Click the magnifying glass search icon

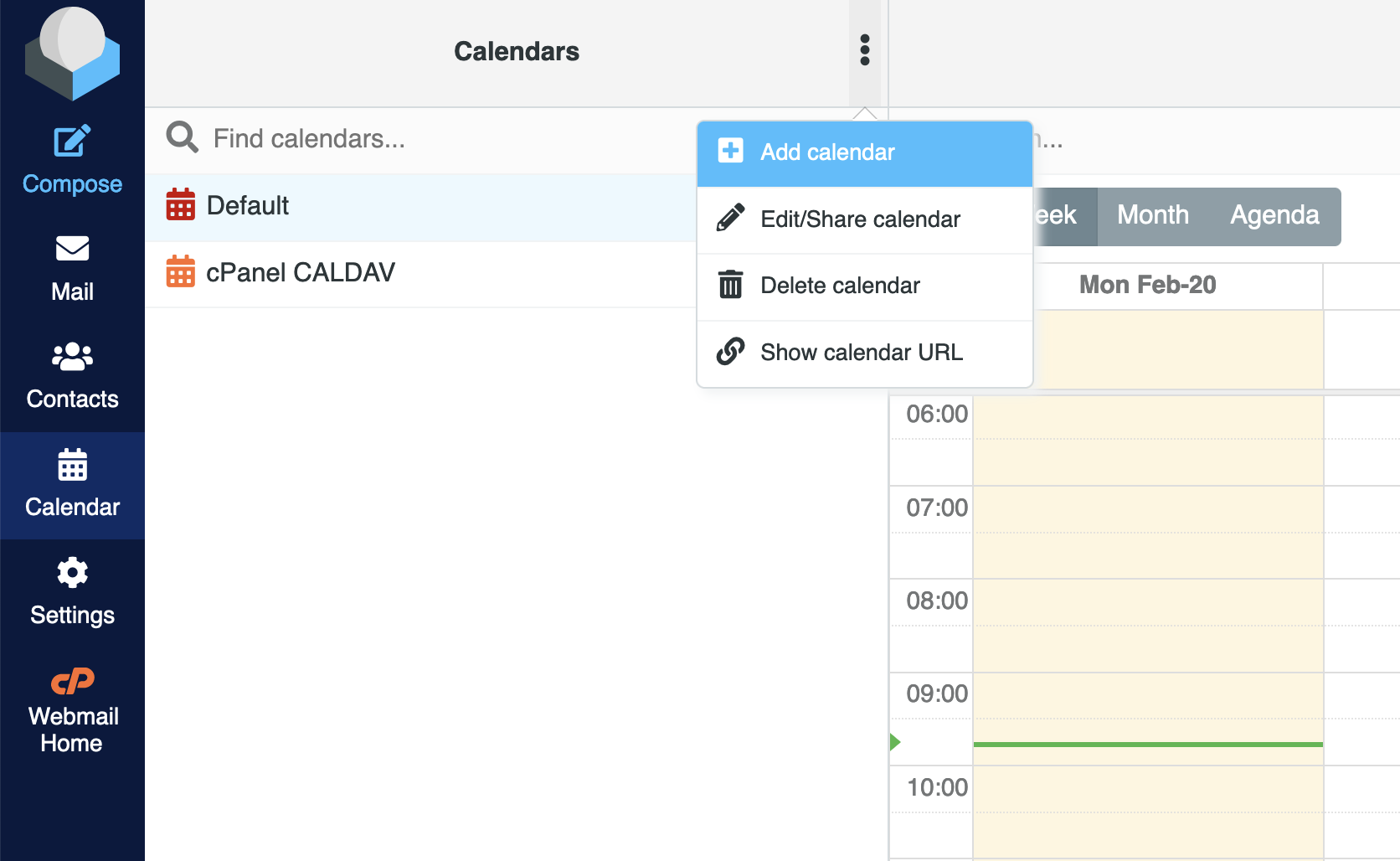click(182, 137)
